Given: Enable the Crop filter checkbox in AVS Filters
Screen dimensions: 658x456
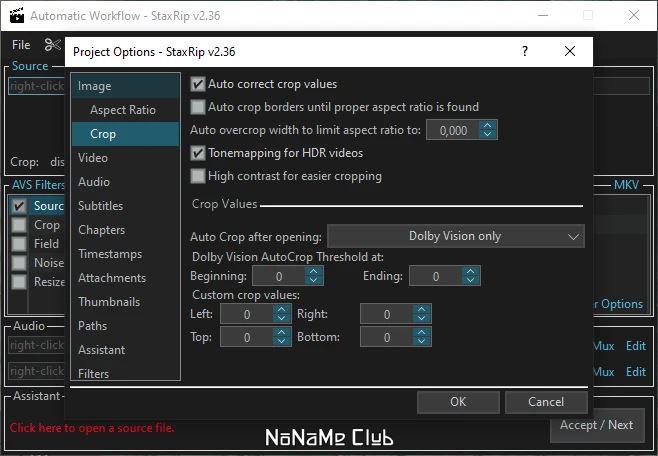Looking at the screenshot, I should (x=19, y=225).
